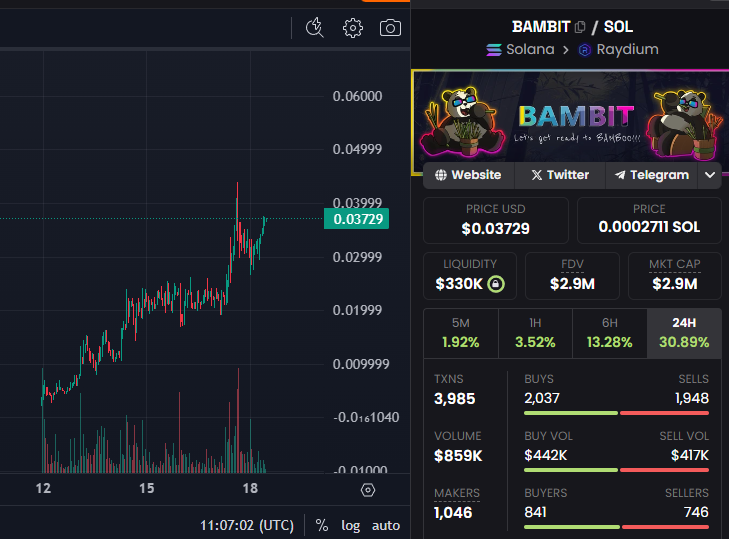Open the BAMBIT Telegram link
Image resolution: width=729 pixels, height=539 pixels.
[x=652, y=175]
